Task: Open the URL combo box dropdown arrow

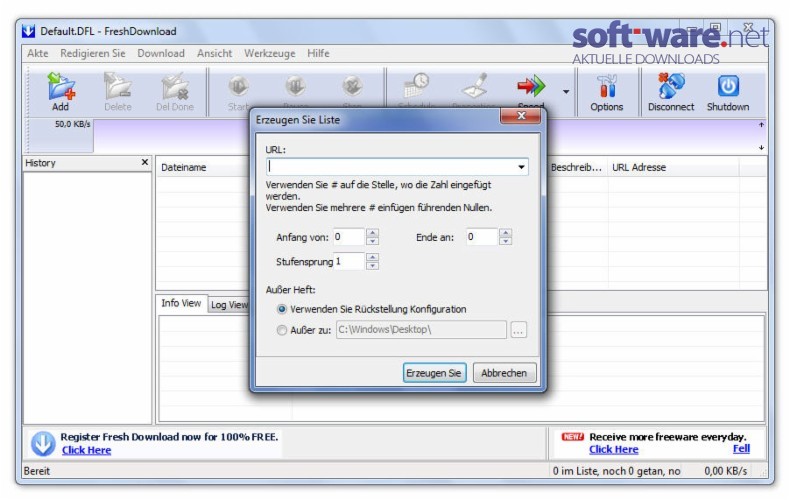Action: click(x=521, y=167)
